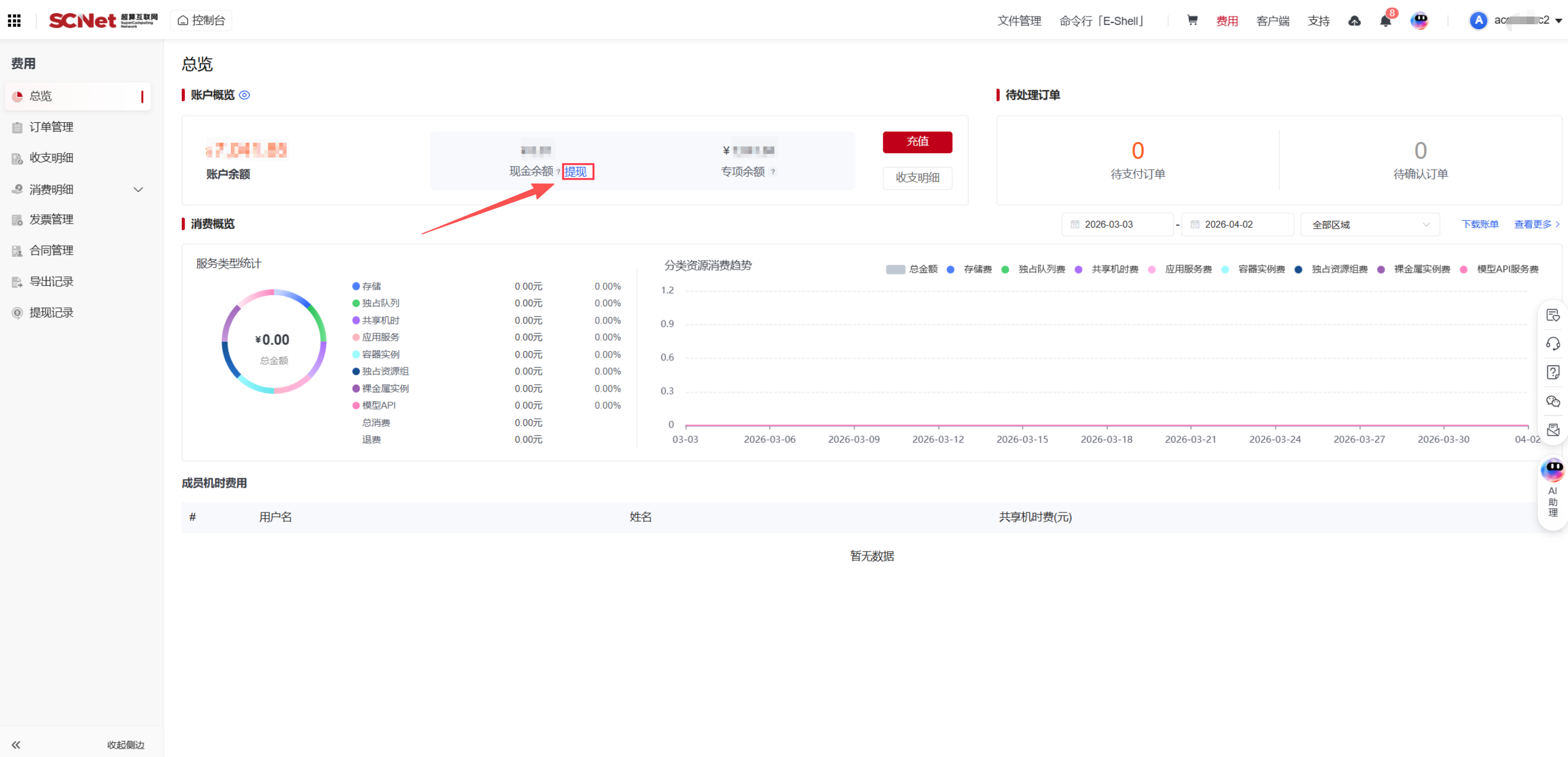Open the AI assistant avatar in header
Image resolution: width=1568 pixels, height=757 pixels.
tap(1419, 21)
